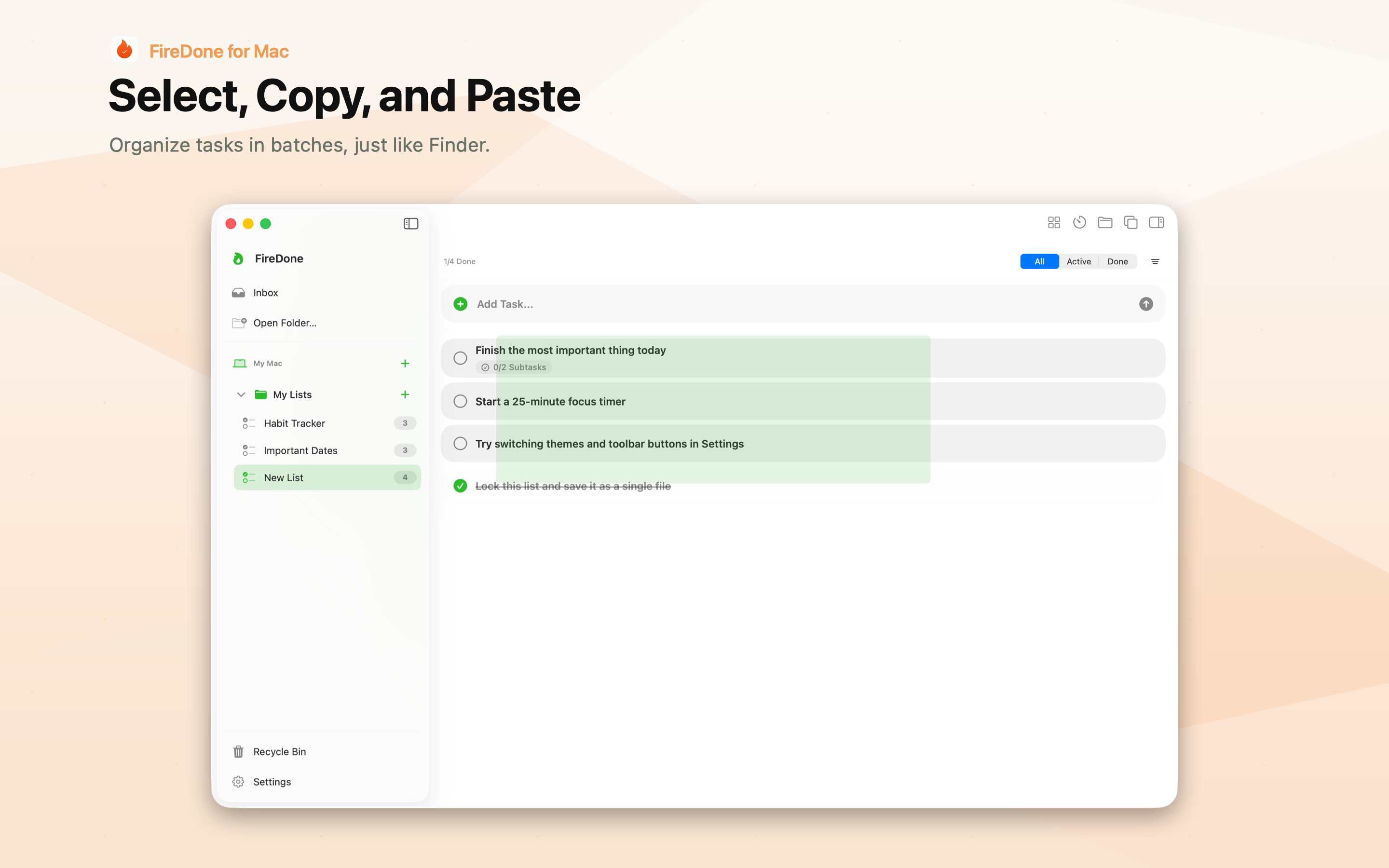1389x868 pixels.
Task: Click the FireDone title in the sidebar
Action: coord(279,259)
